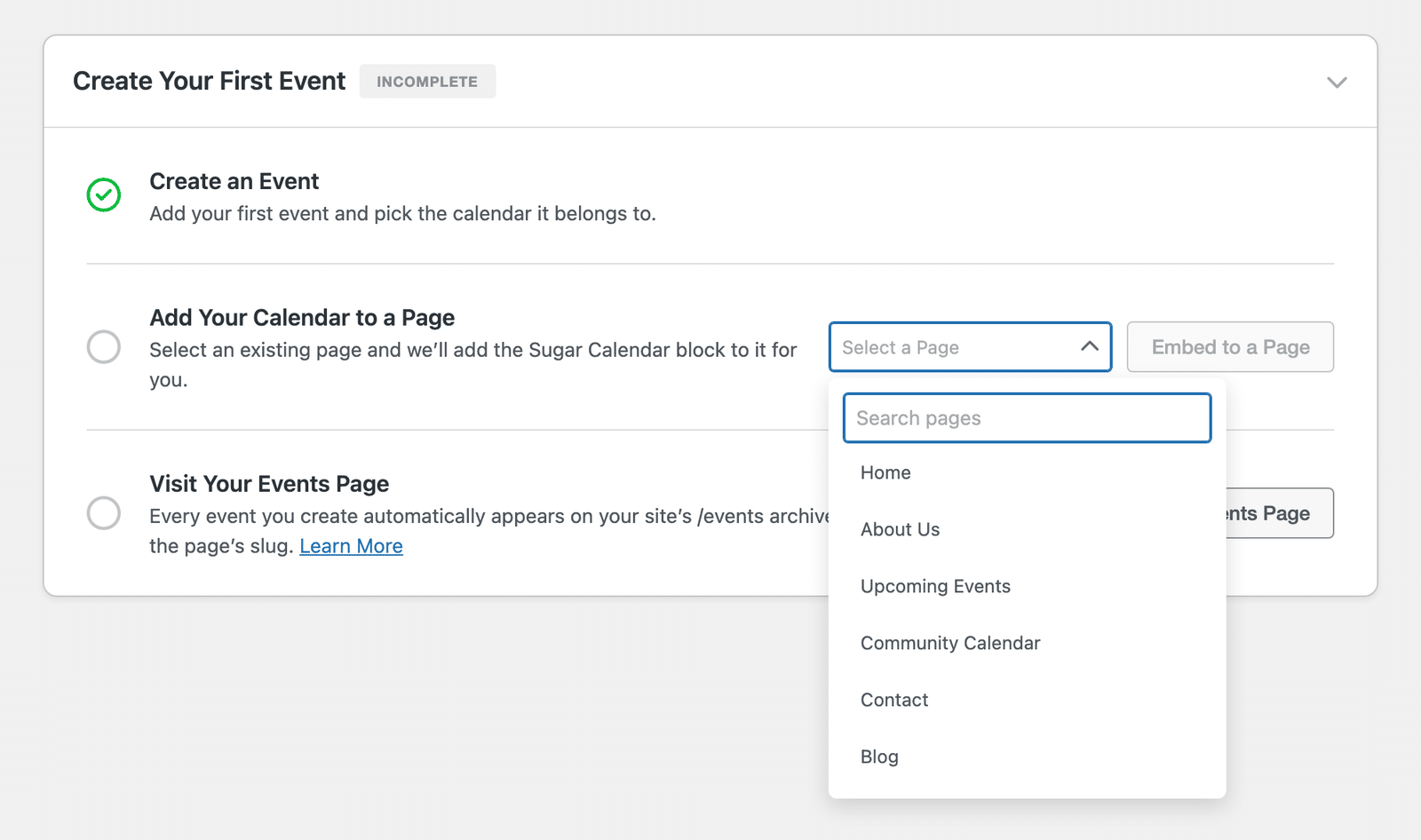Image resolution: width=1421 pixels, height=840 pixels.
Task: Click the Add Your Calendar to a Page title
Action: click(x=302, y=318)
